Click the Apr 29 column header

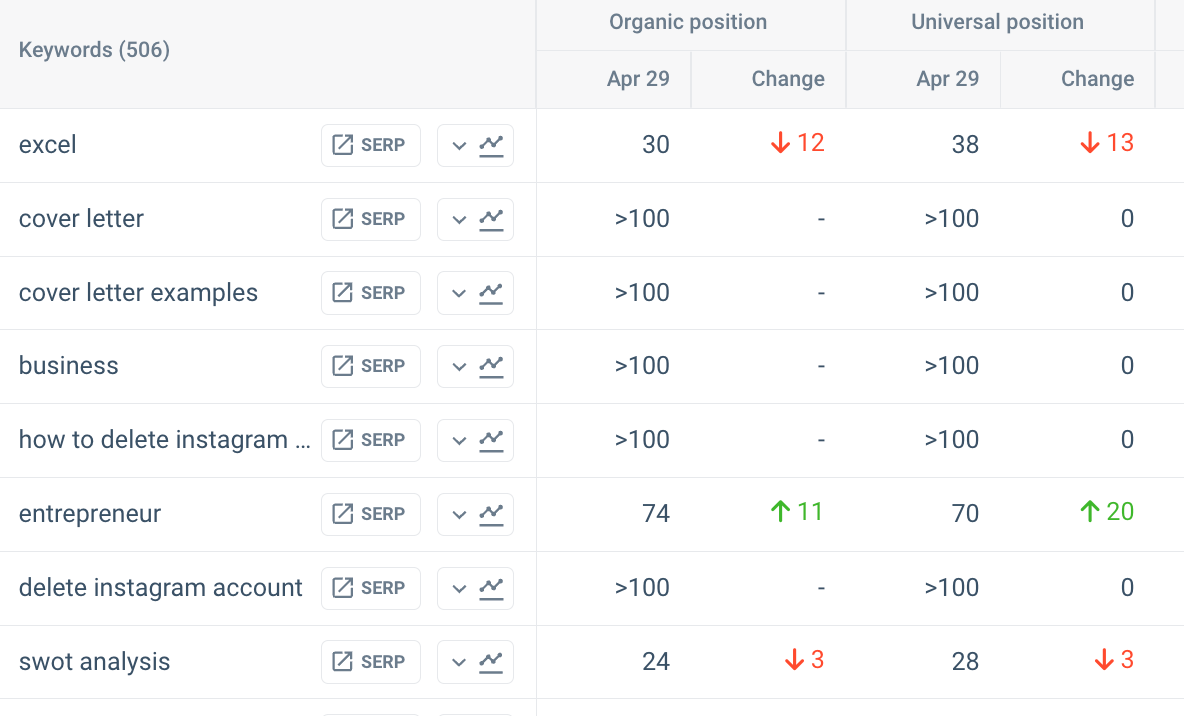tap(641, 78)
